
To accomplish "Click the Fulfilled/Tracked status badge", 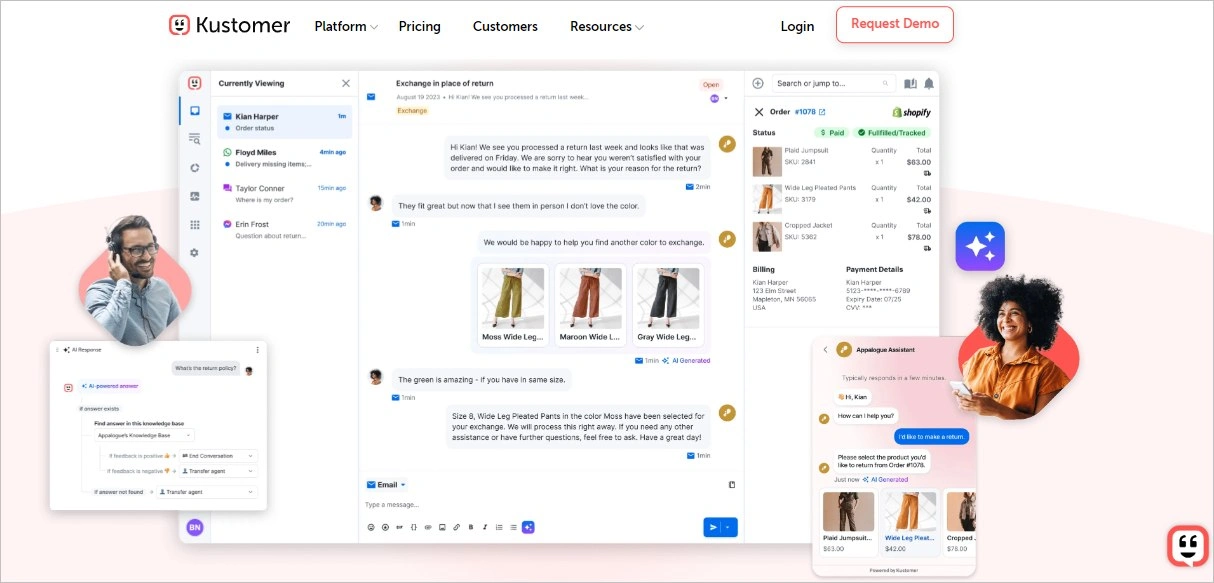I will 891,132.
